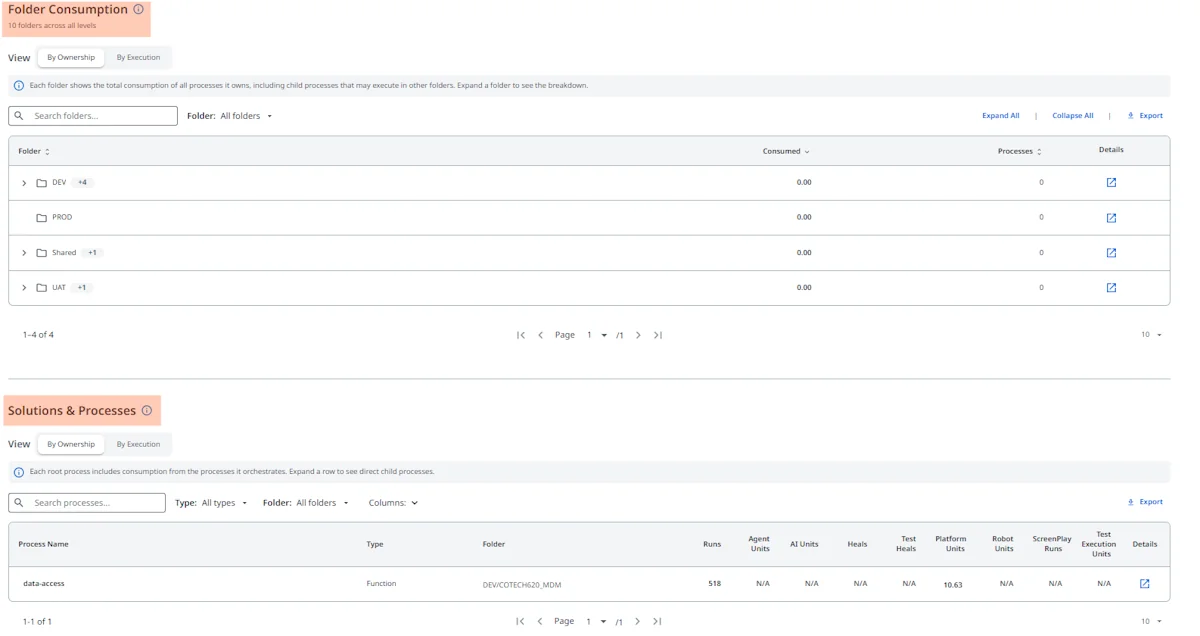This screenshot has width=1200, height=636.
Task: Go to last page in processes pagination
Action: (x=657, y=621)
